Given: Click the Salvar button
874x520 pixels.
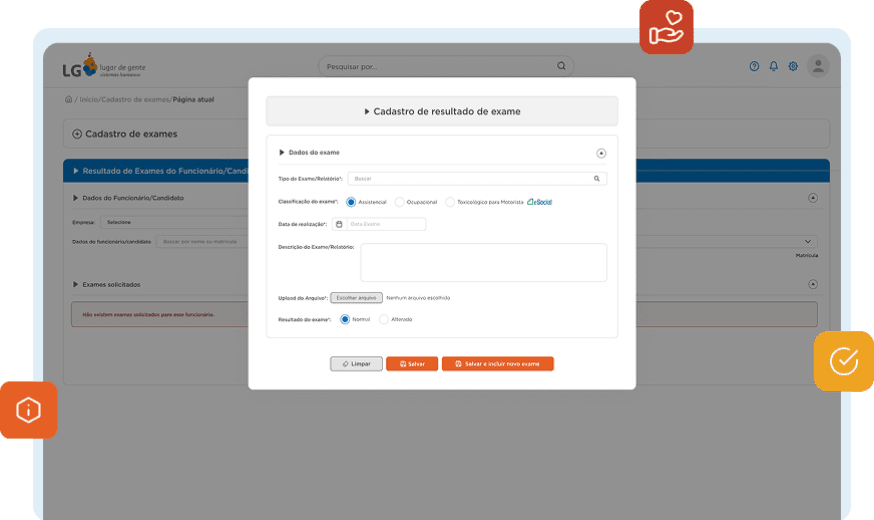Looking at the screenshot, I should click(412, 364).
